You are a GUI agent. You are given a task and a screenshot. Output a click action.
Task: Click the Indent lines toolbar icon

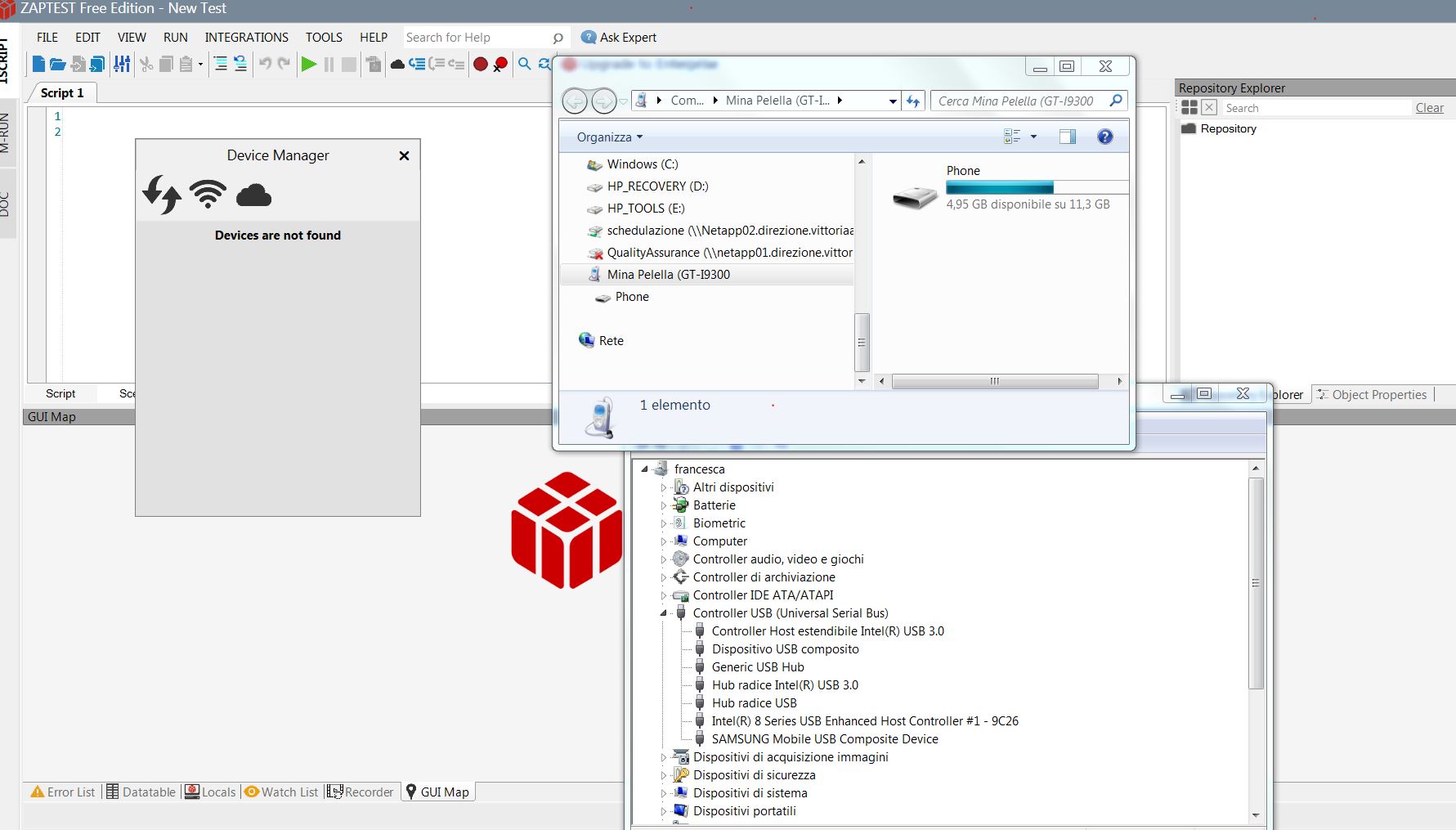tap(221, 64)
